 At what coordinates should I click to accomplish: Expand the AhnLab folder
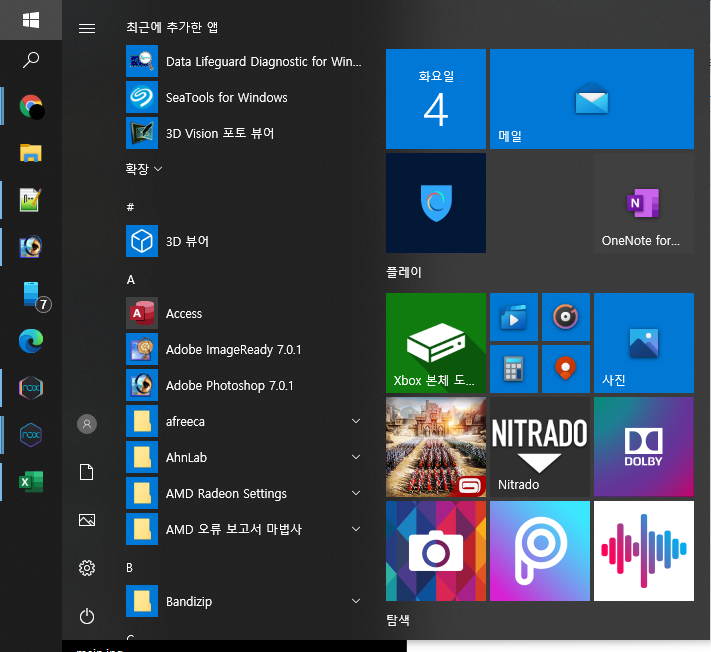pos(244,457)
